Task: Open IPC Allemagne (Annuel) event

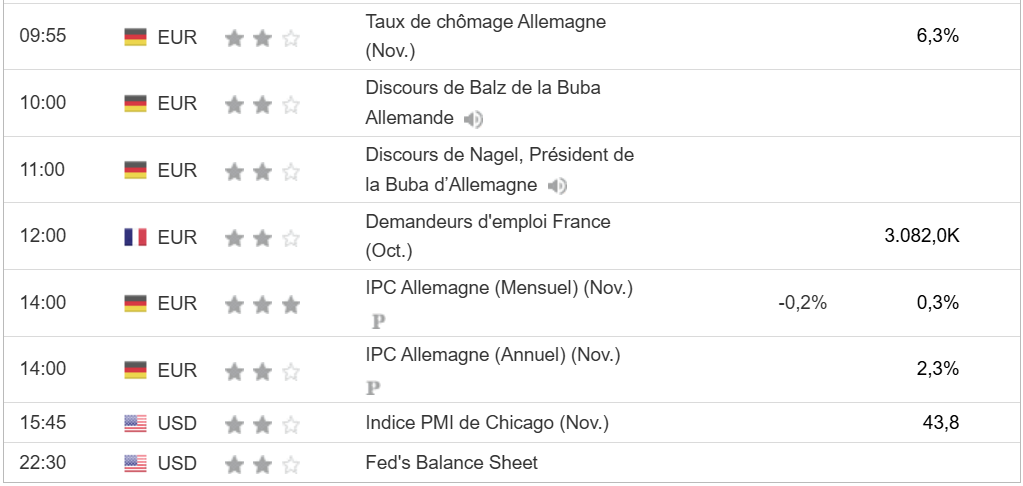Action: click(492, 354)
